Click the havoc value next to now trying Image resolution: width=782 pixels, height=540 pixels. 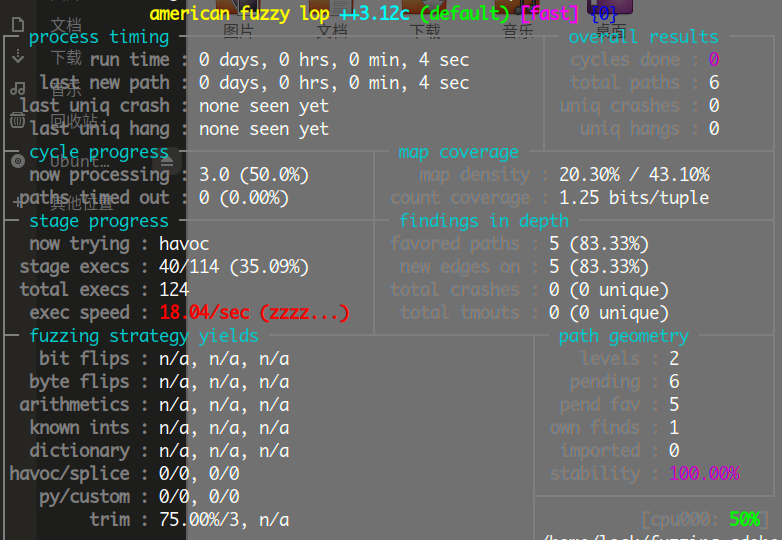tap(184, 244)
